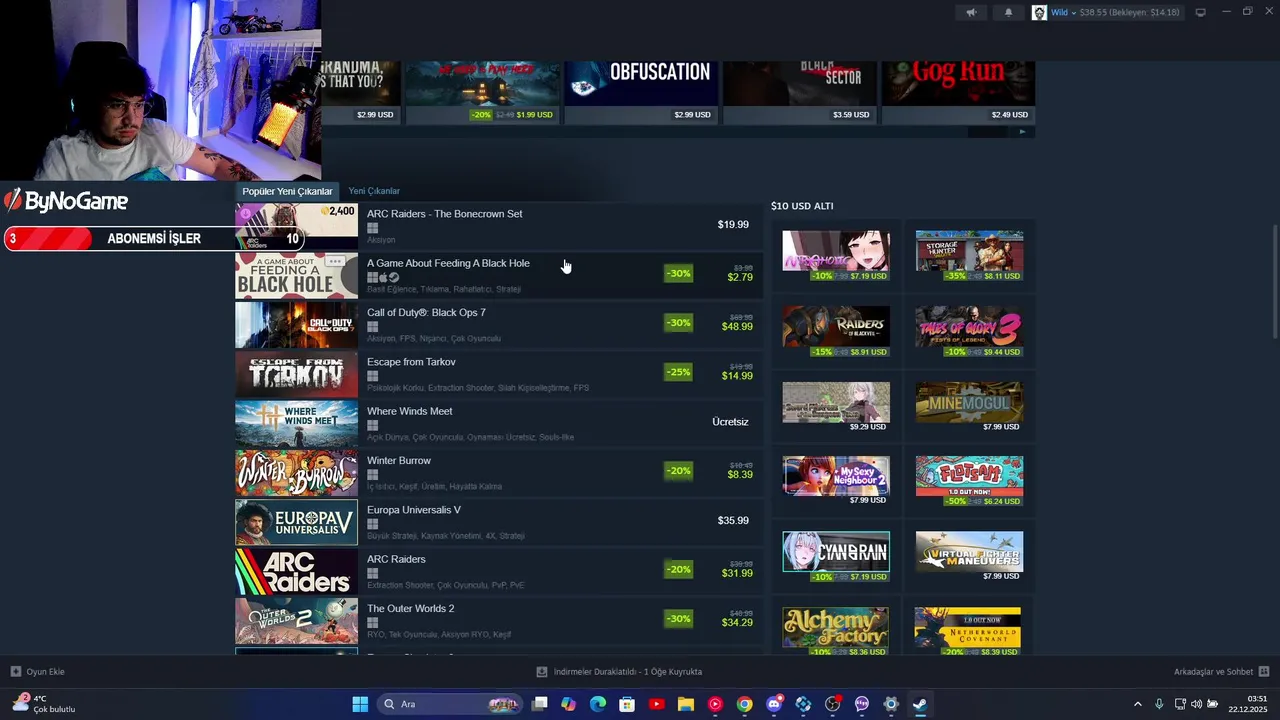Click the Ücretsiz label for Where Winds Meet

tap(730, 422)
